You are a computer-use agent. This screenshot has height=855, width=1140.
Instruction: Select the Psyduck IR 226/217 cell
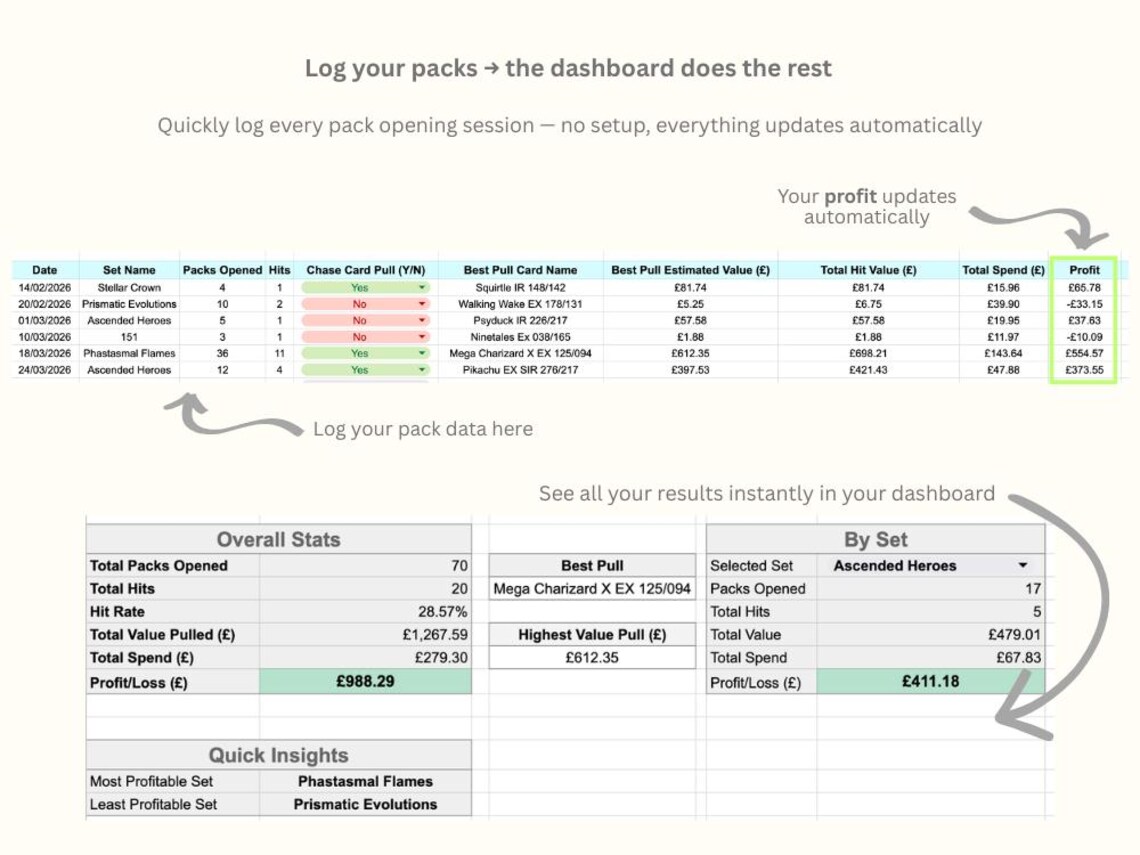pos(521,321)
